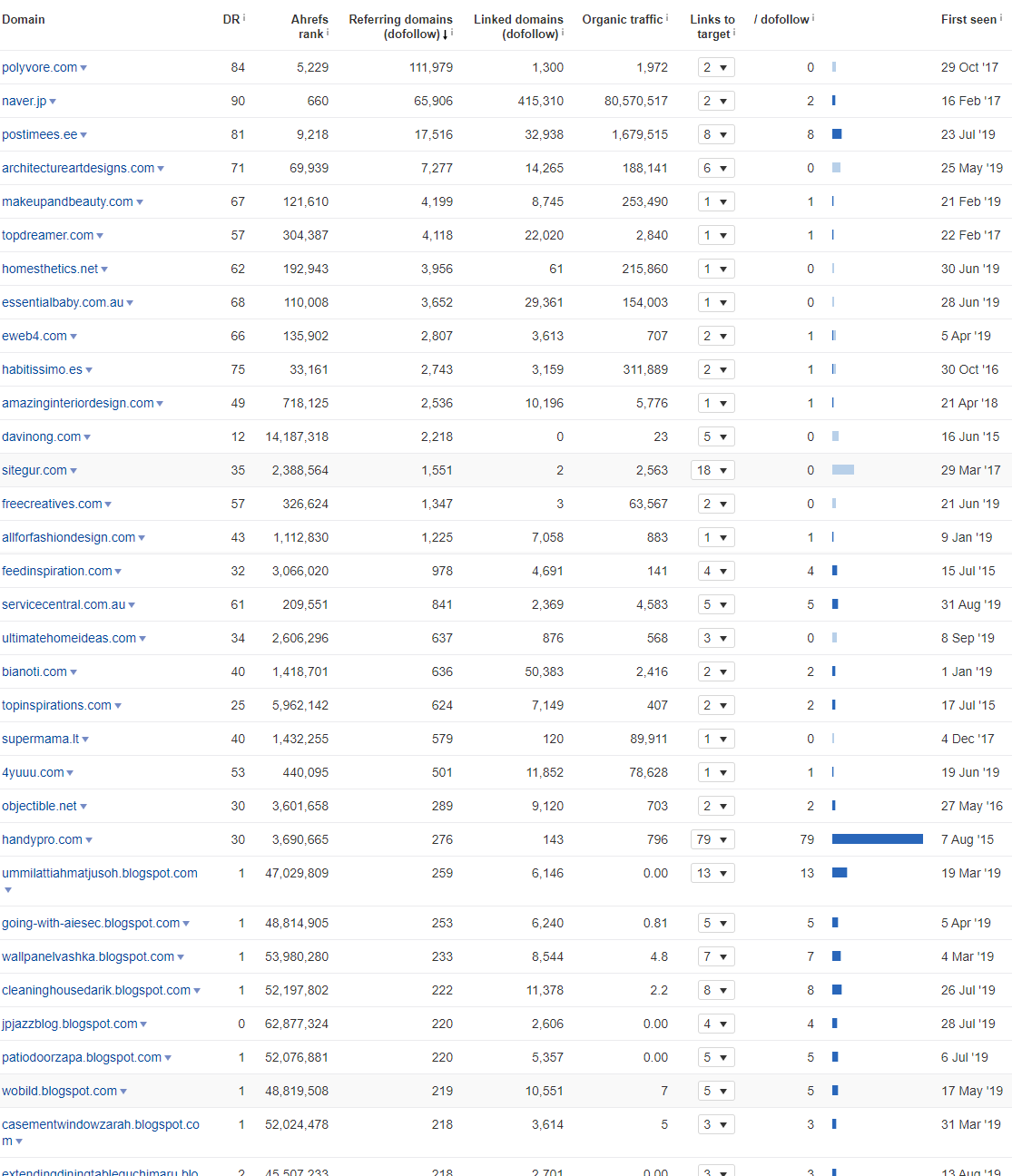The height and width of the screenshot is (1176, 1012).
Task: Open Links to target dropdown for makeupandbeauty.com
Action: coord(716,201)
